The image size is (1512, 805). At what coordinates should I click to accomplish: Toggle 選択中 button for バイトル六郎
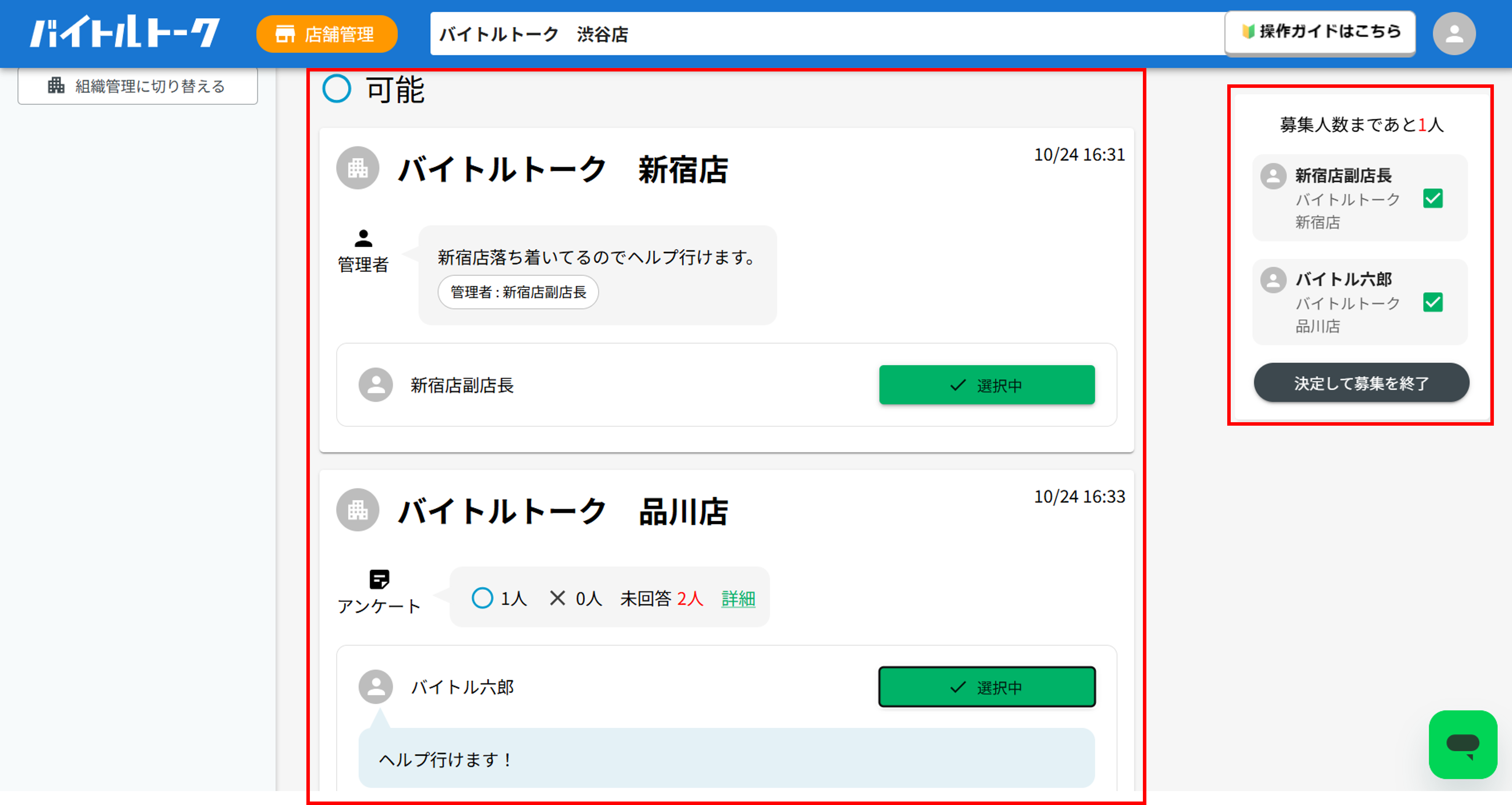pyautogui.click(x=987, y=687)
